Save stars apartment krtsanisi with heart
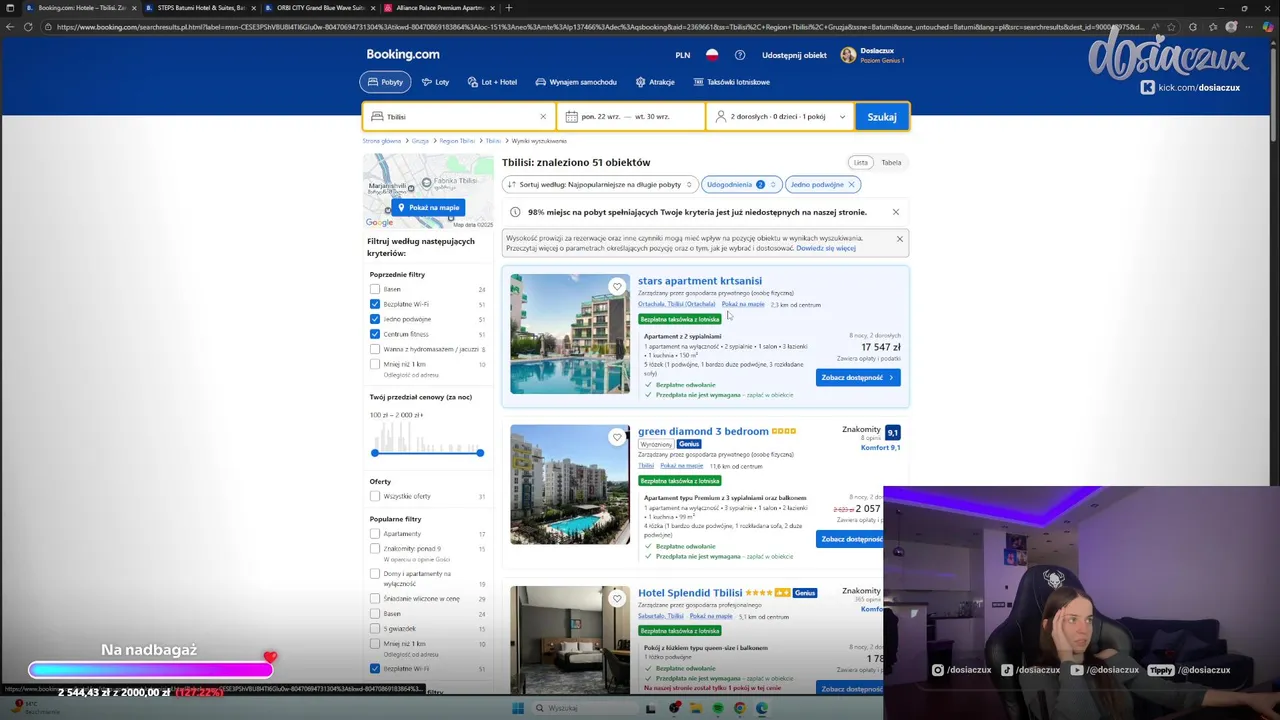Image resolution: width=1280 pixels, height=720 pixels. [617, 287]
